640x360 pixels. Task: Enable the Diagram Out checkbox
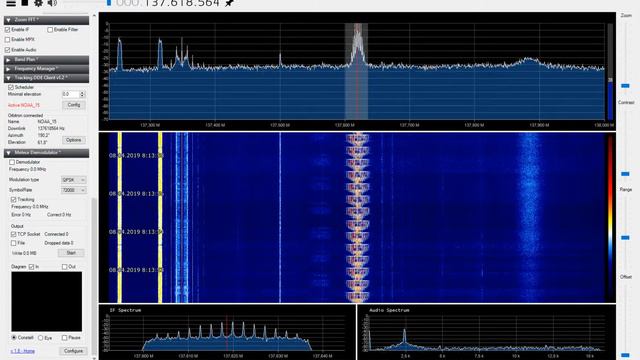coord(64,267)
